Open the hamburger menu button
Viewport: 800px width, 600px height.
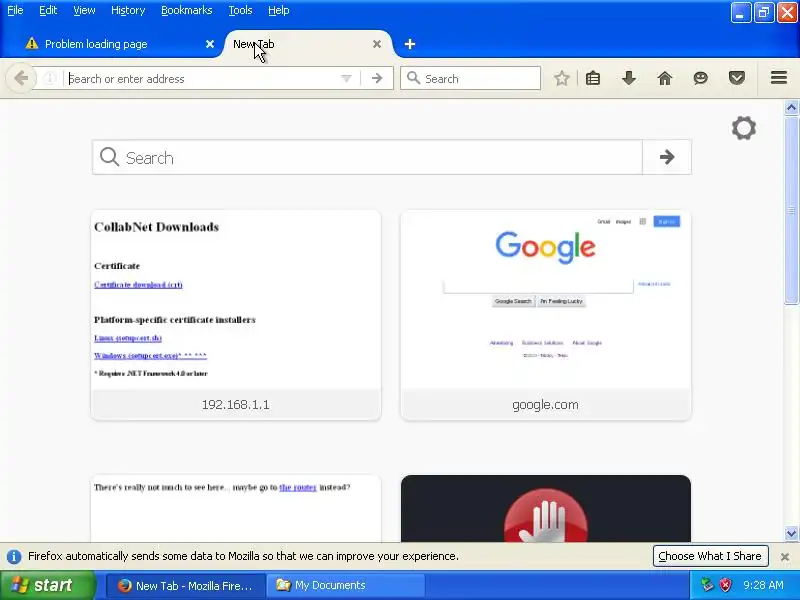click(779, 78)
